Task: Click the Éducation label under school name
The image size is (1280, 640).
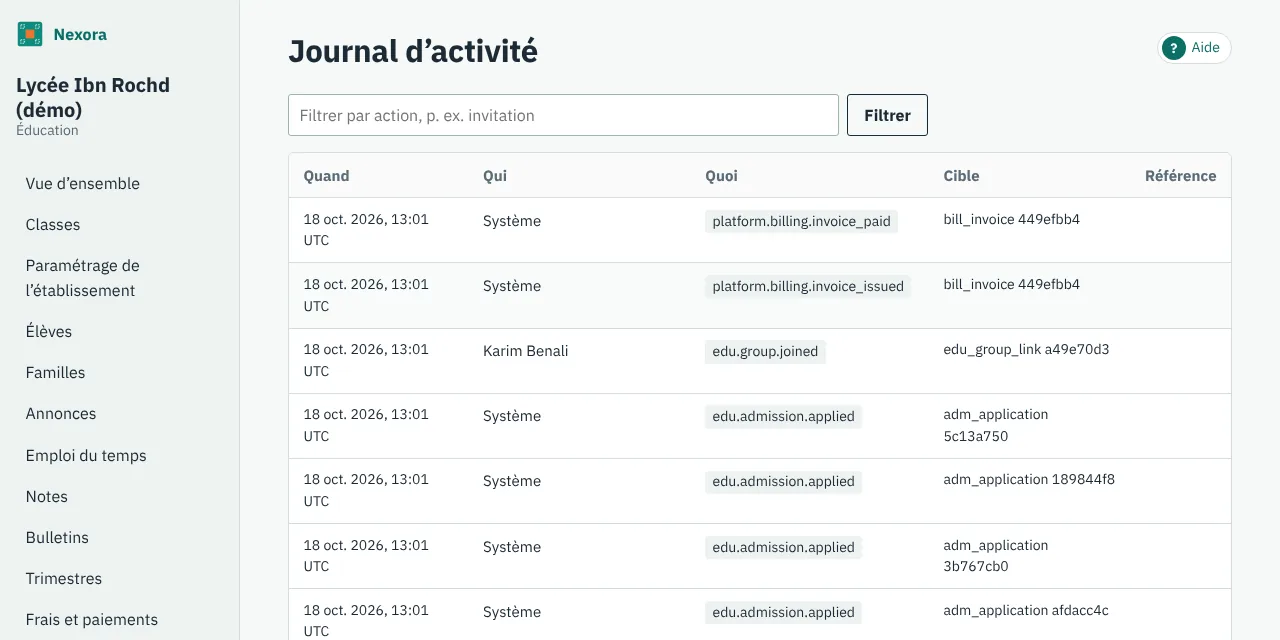Action: [x=47, y=131]
